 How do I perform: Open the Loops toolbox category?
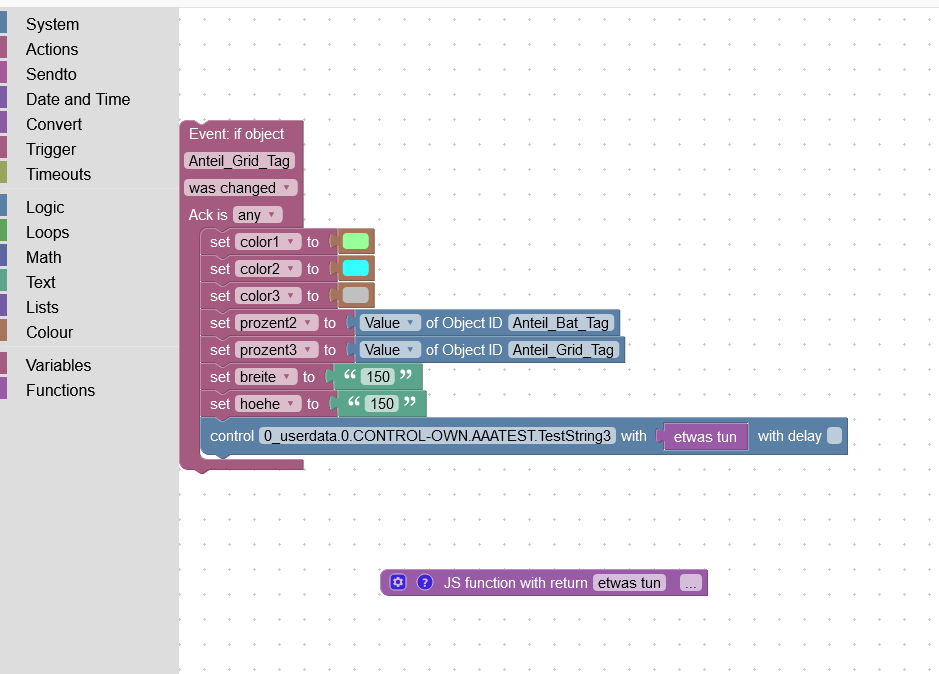(47, 233)
